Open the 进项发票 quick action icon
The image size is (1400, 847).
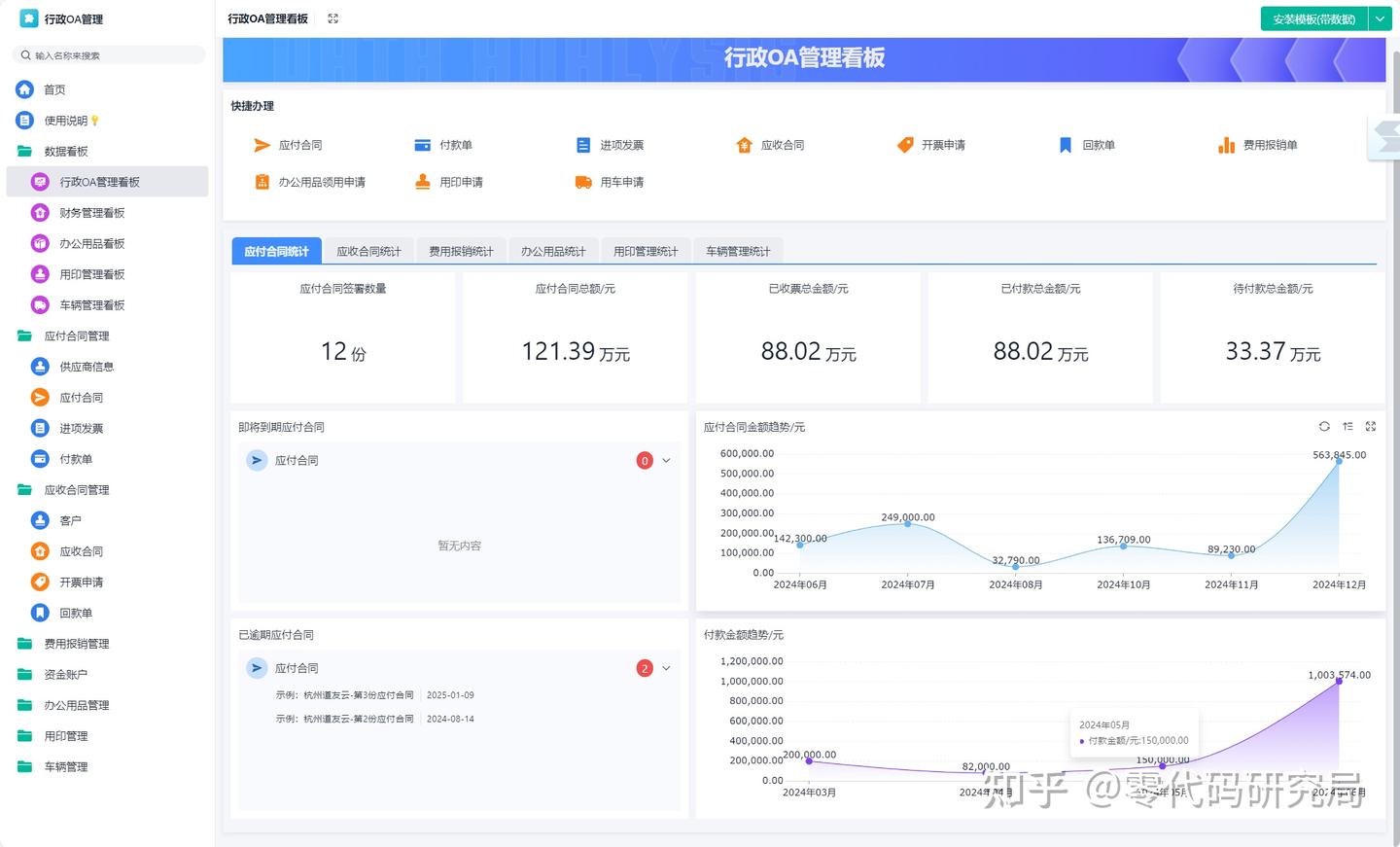click(581, 144)
